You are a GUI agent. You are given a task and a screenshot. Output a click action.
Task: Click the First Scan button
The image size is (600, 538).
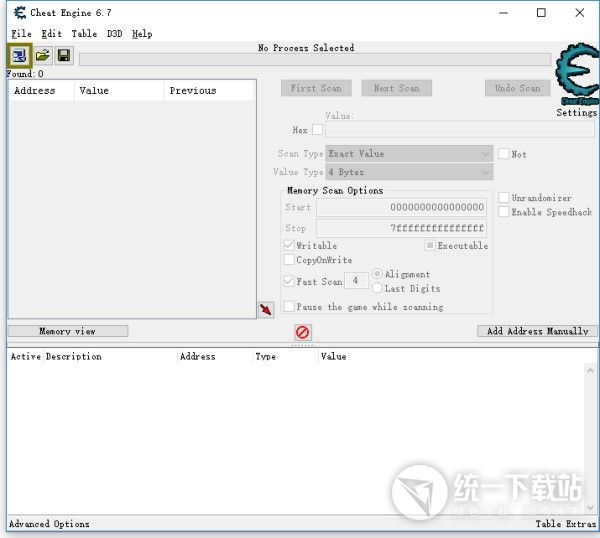pyautogui.click(x=316, y=88)
